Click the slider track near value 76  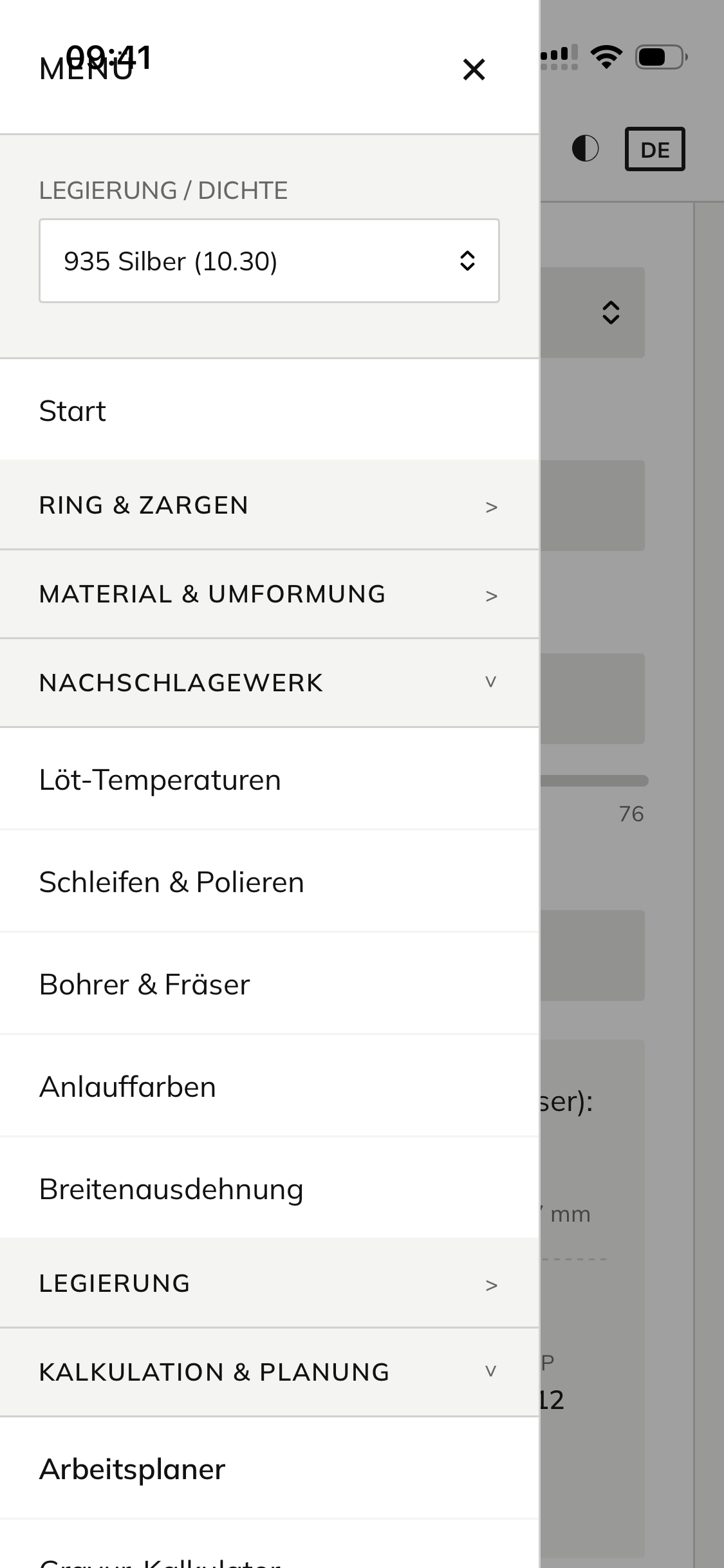[593, 781]
